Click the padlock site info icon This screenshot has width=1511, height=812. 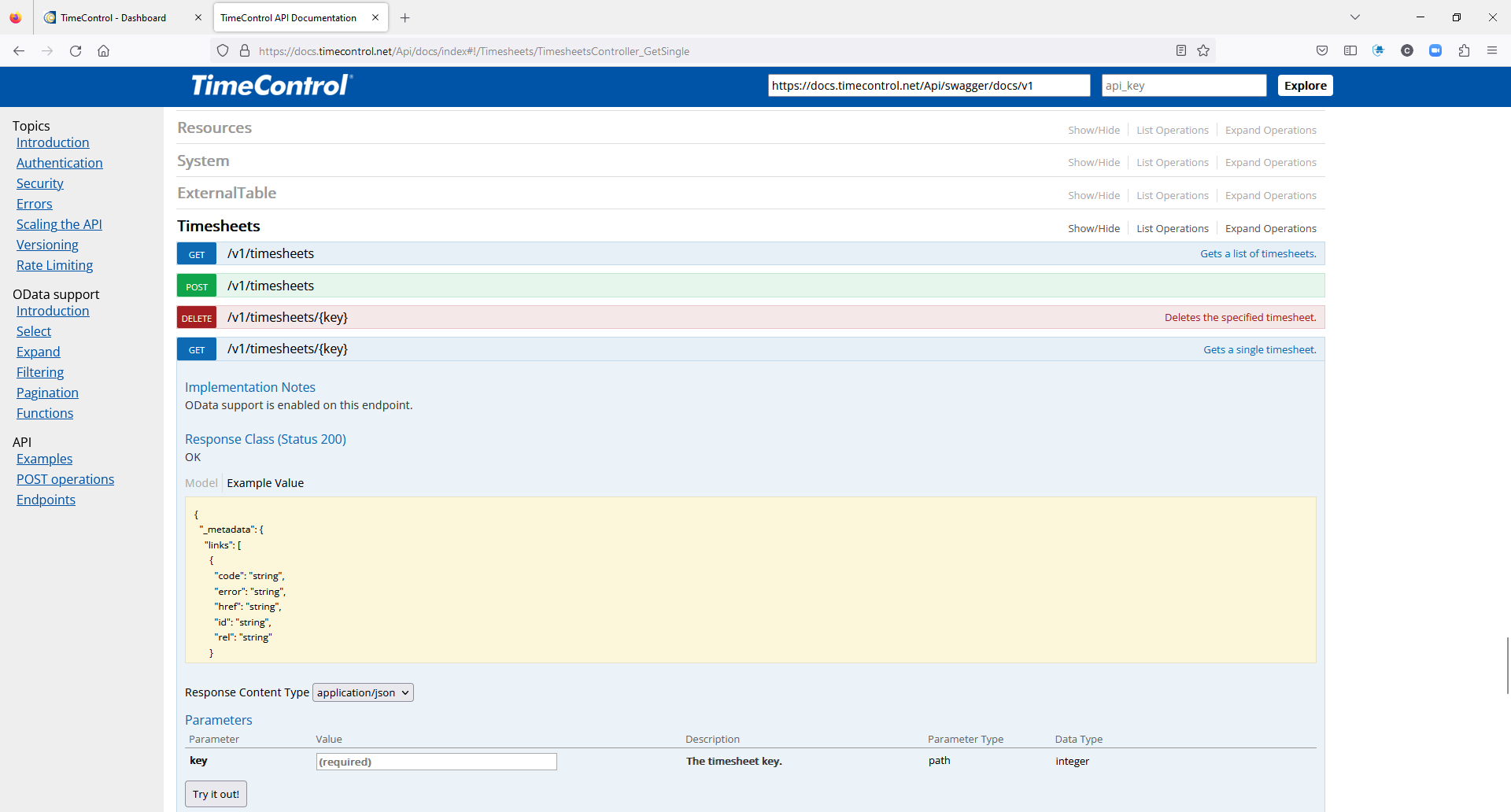(x=245, y=51)
